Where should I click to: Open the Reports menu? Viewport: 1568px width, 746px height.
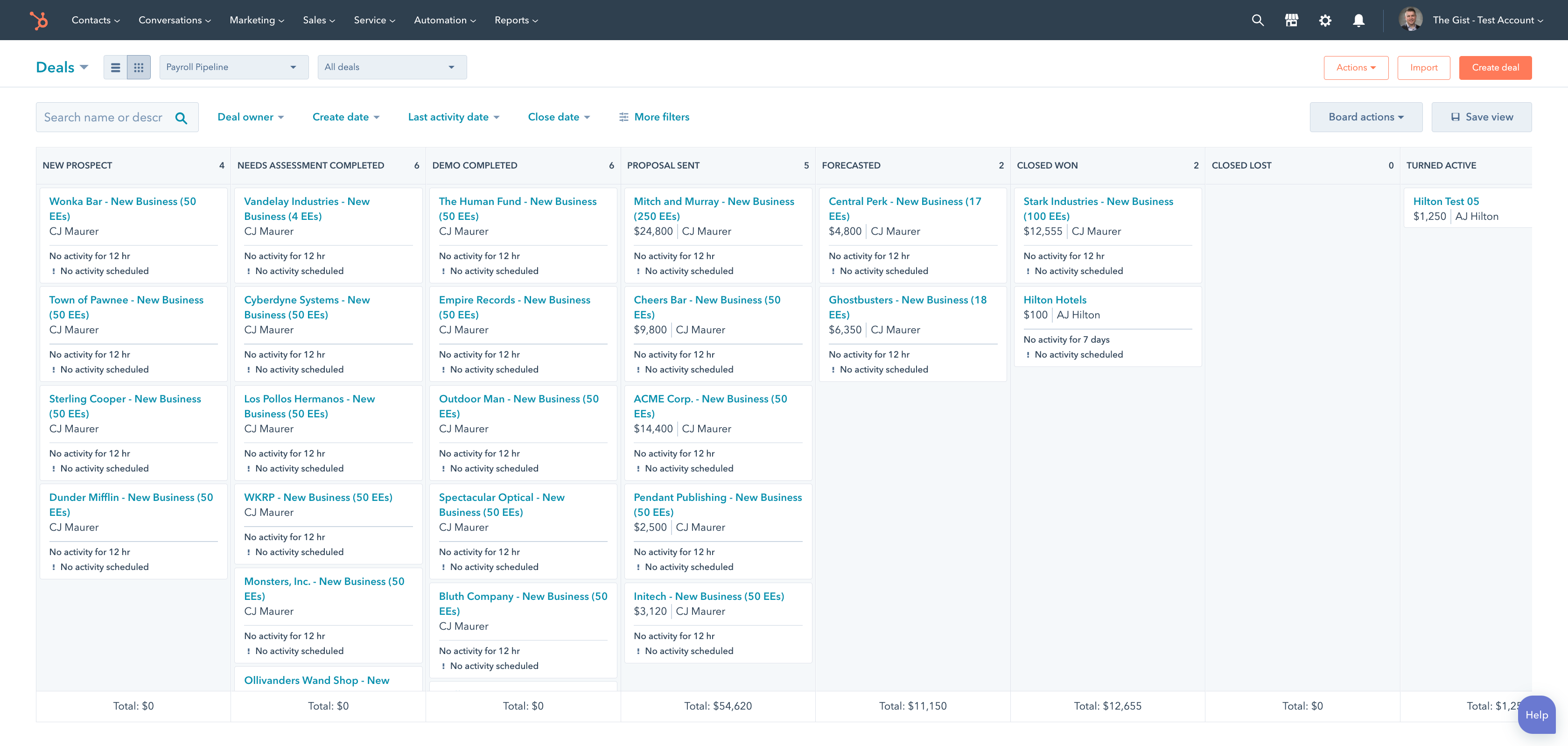(516, 20)
